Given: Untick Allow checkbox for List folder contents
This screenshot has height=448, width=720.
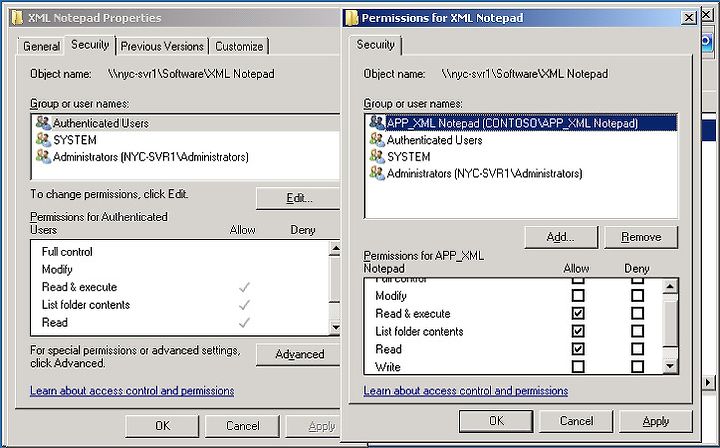Looking at the screenshot, I should pos(578,331).
